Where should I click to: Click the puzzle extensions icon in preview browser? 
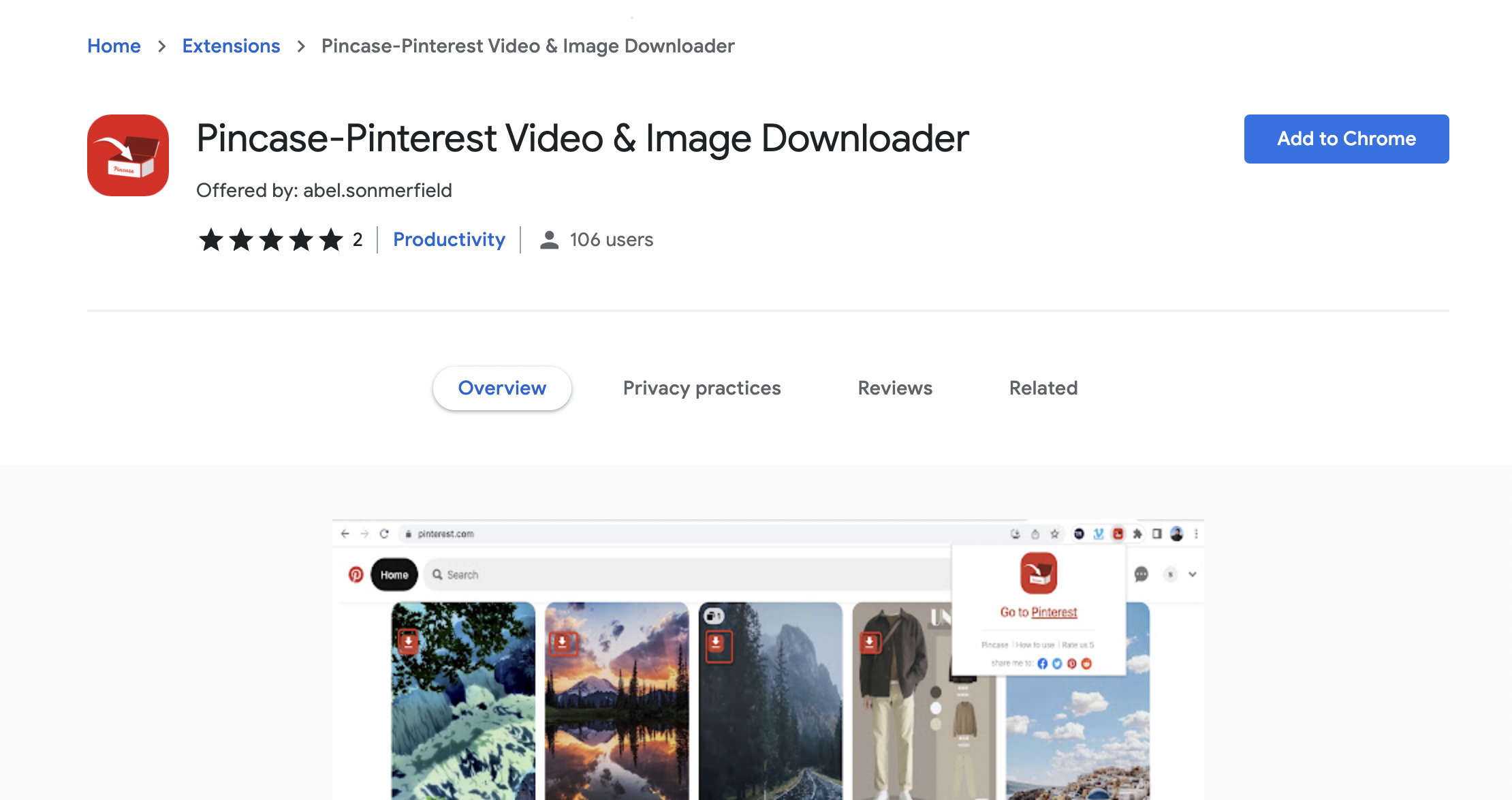1137,534
